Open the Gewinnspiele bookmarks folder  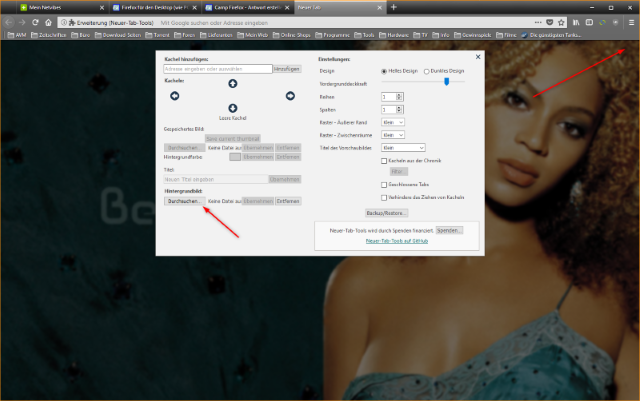pos(473,35)
